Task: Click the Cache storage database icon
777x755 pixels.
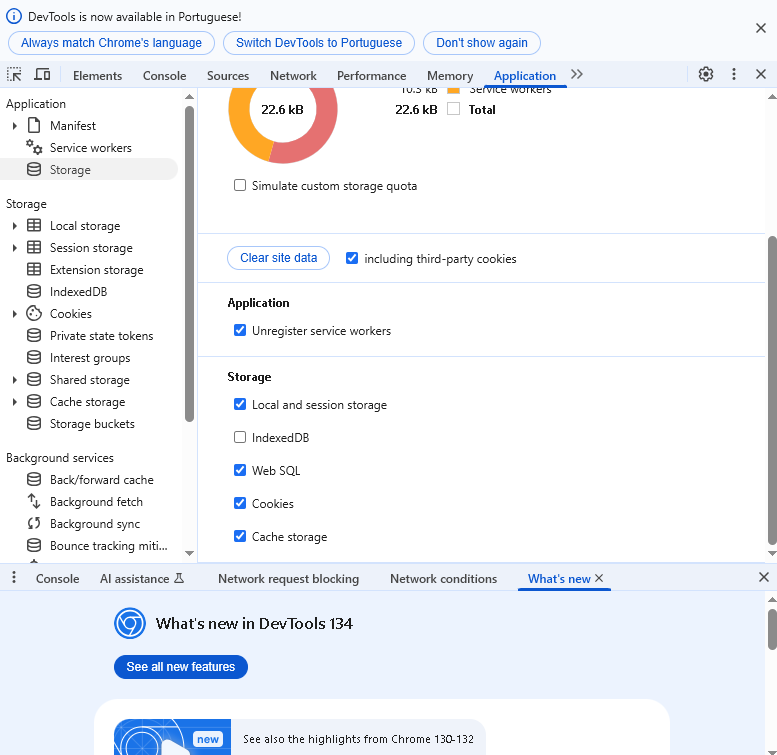Action: 34,401
